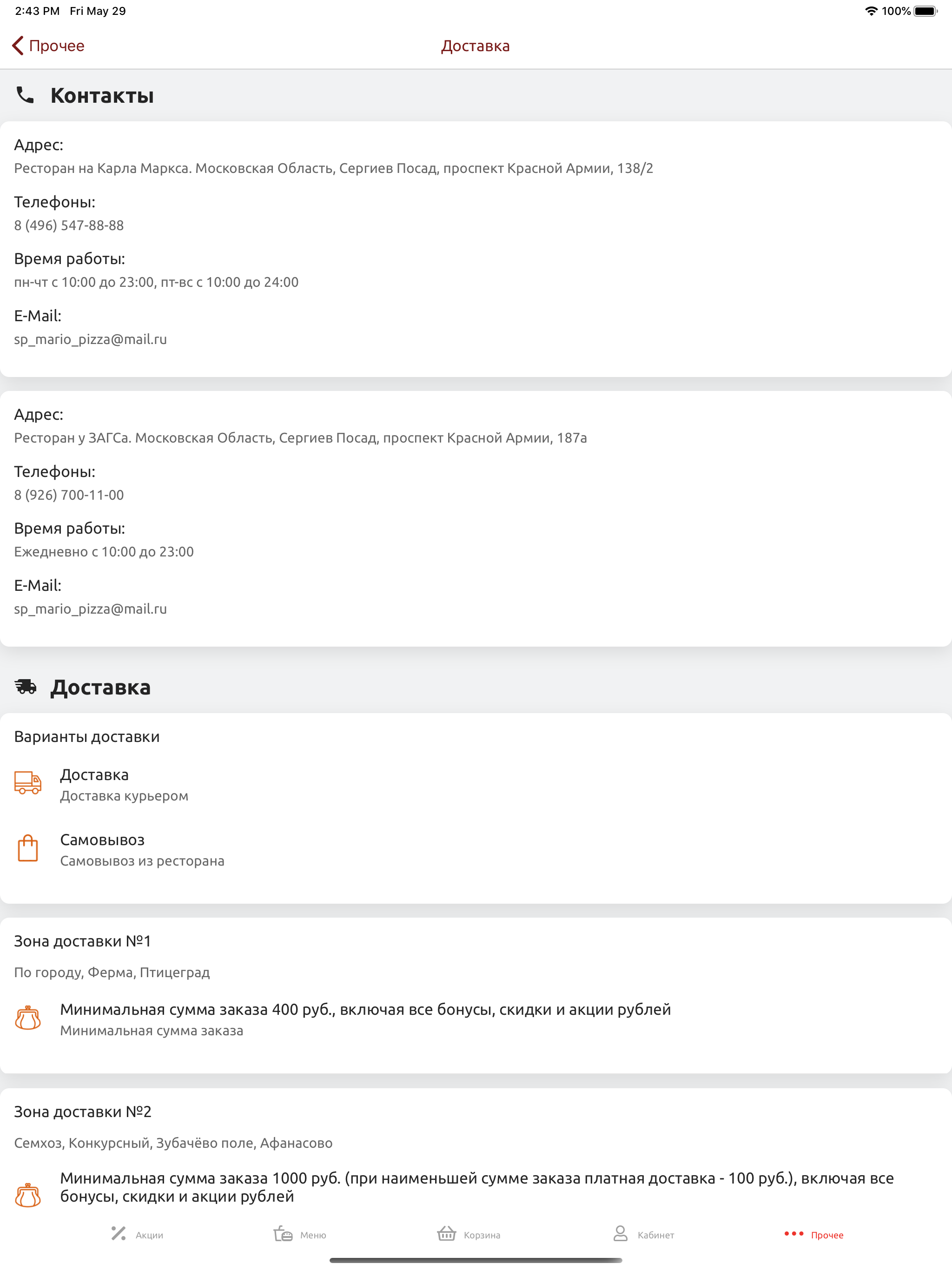This screenshot has height=1270, width=952.
Task: Tap the orange courier truck icon
Action: coord(27,782)
